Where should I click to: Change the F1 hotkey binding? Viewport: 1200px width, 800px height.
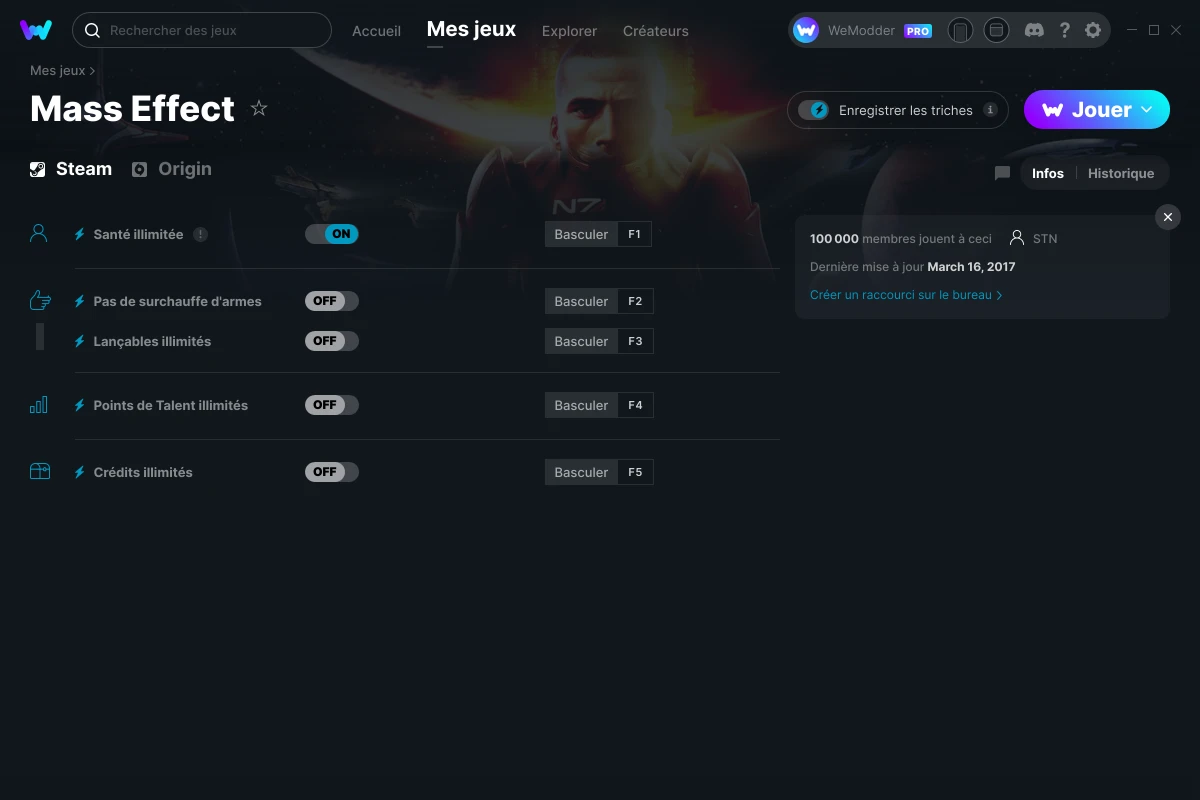click(x=634, y=234)
